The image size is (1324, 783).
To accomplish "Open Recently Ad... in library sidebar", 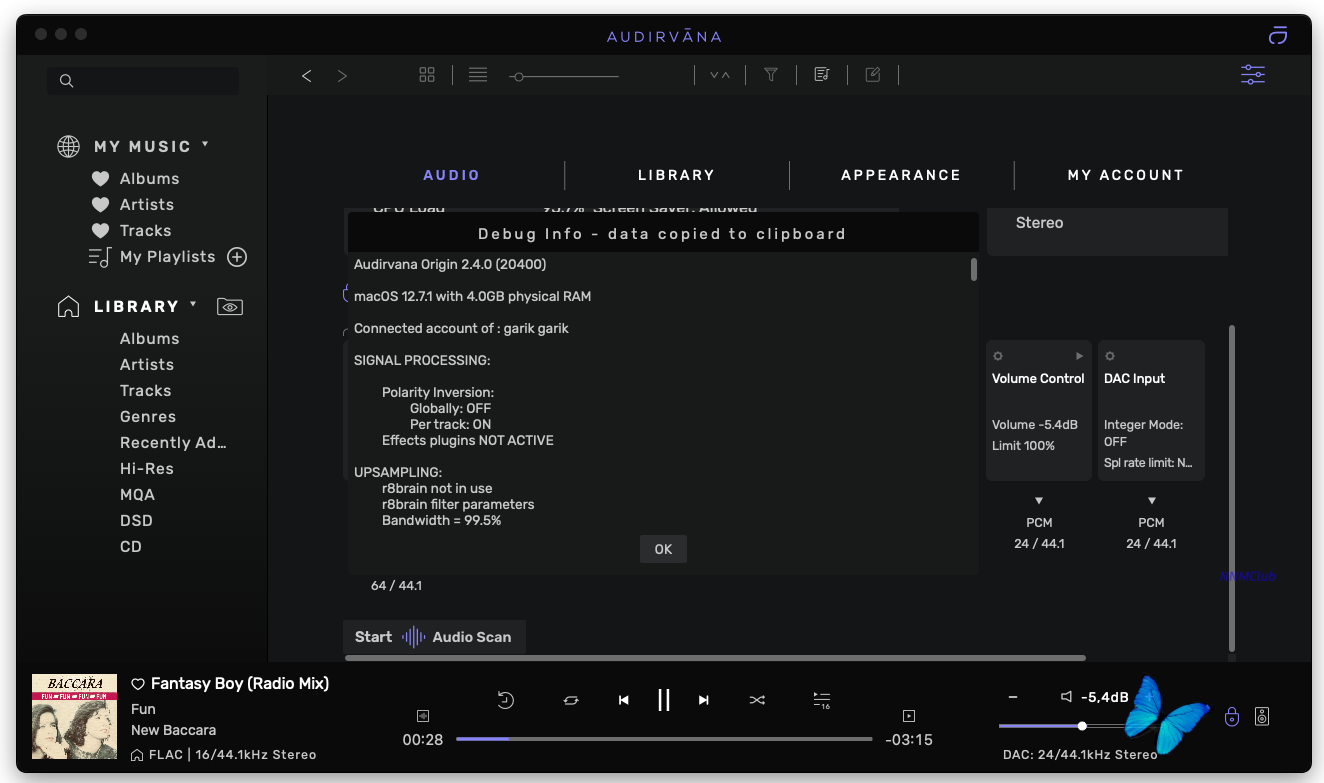I will tap(174, 443).
